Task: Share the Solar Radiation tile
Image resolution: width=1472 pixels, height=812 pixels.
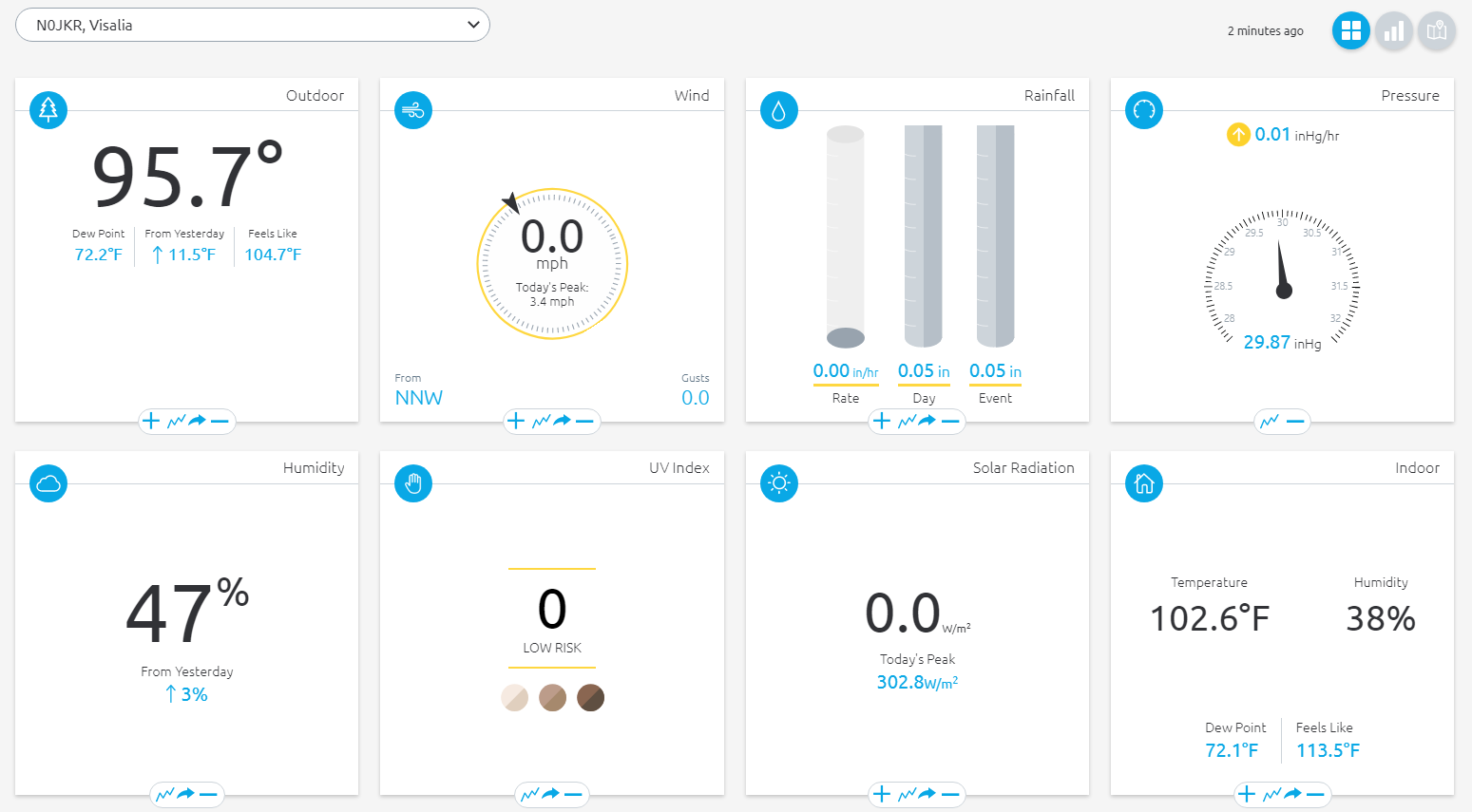Action: click(x=927, y=794)
